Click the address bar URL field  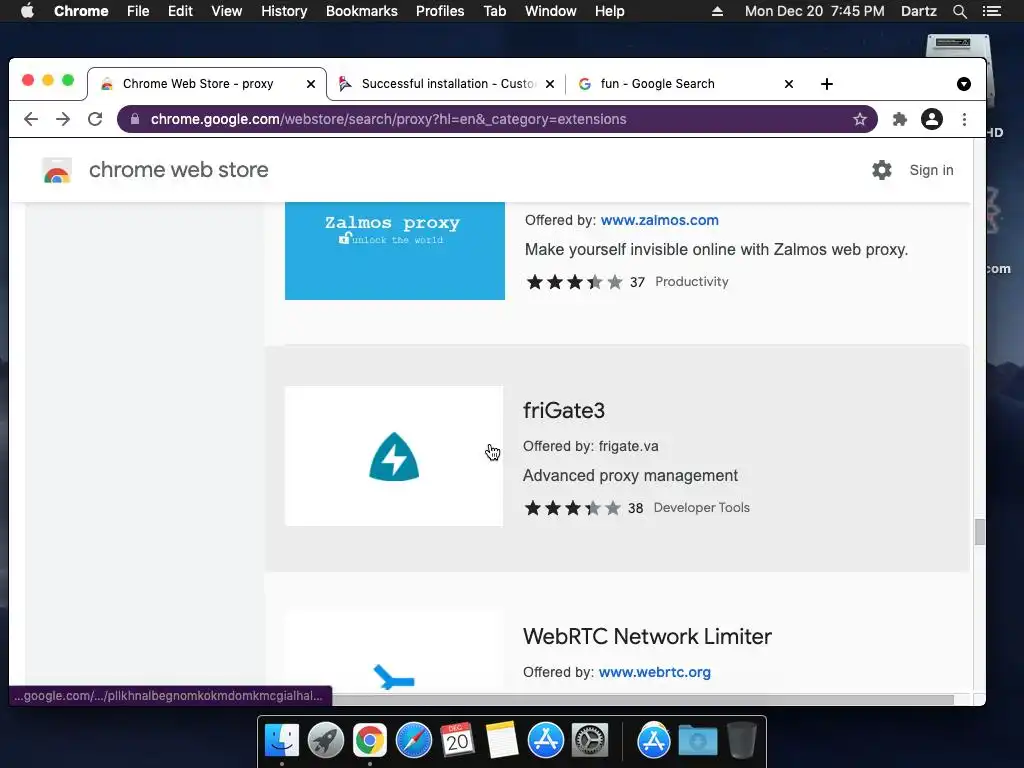pos(496,119)
